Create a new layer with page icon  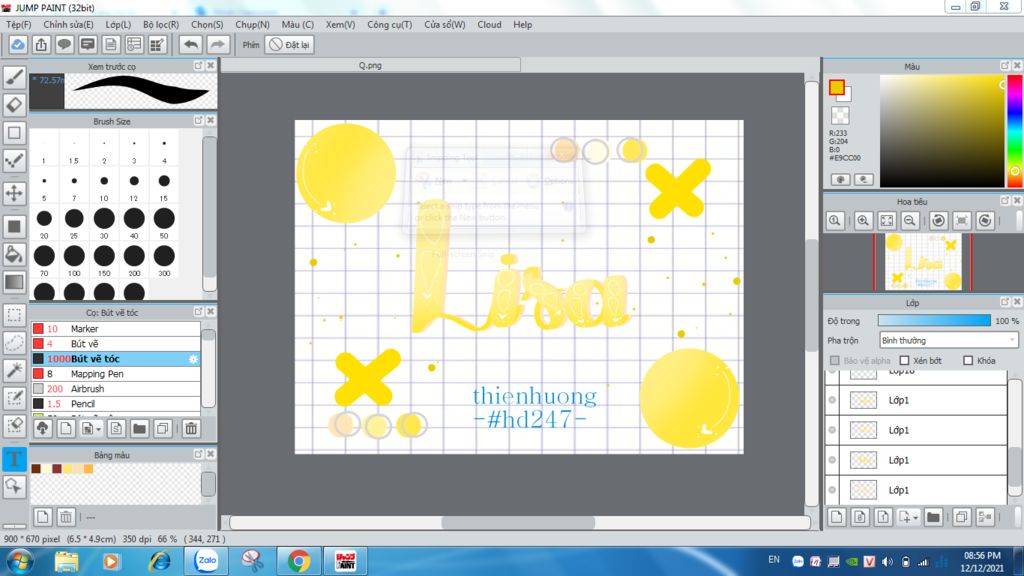coord(837,517)
